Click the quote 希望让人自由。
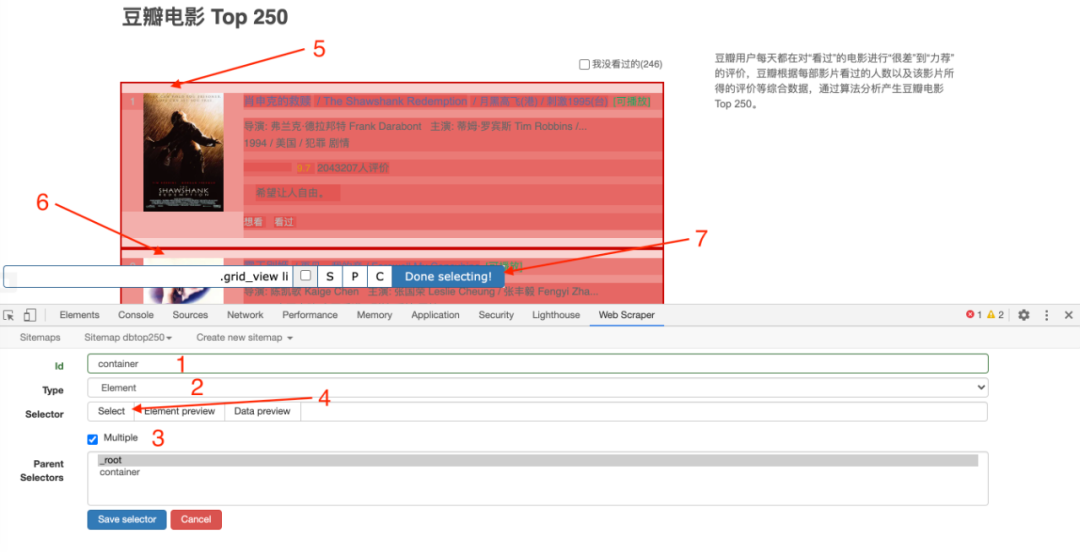 (290, 192)
